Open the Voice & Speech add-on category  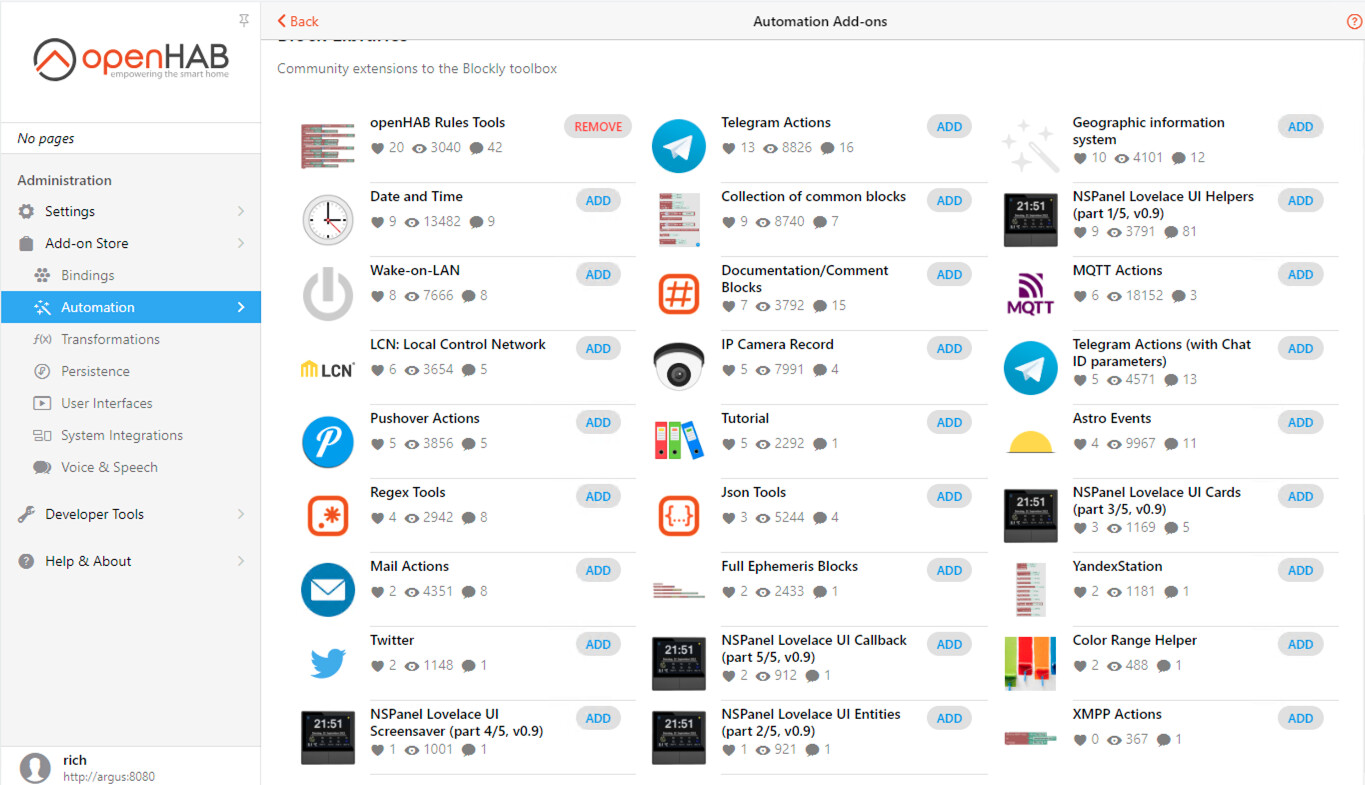pyautogui.click(x=130, y=468)
